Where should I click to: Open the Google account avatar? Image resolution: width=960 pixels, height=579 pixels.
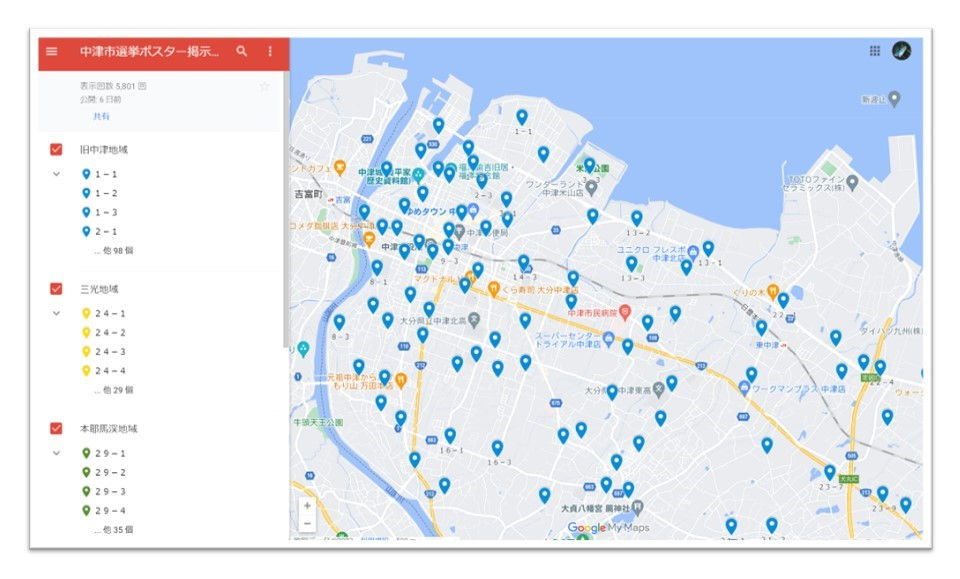tap(901, 51)
